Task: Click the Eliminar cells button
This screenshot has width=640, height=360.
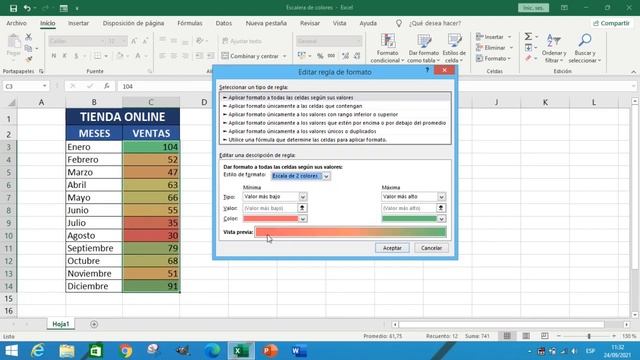Action: coord(494,48)
